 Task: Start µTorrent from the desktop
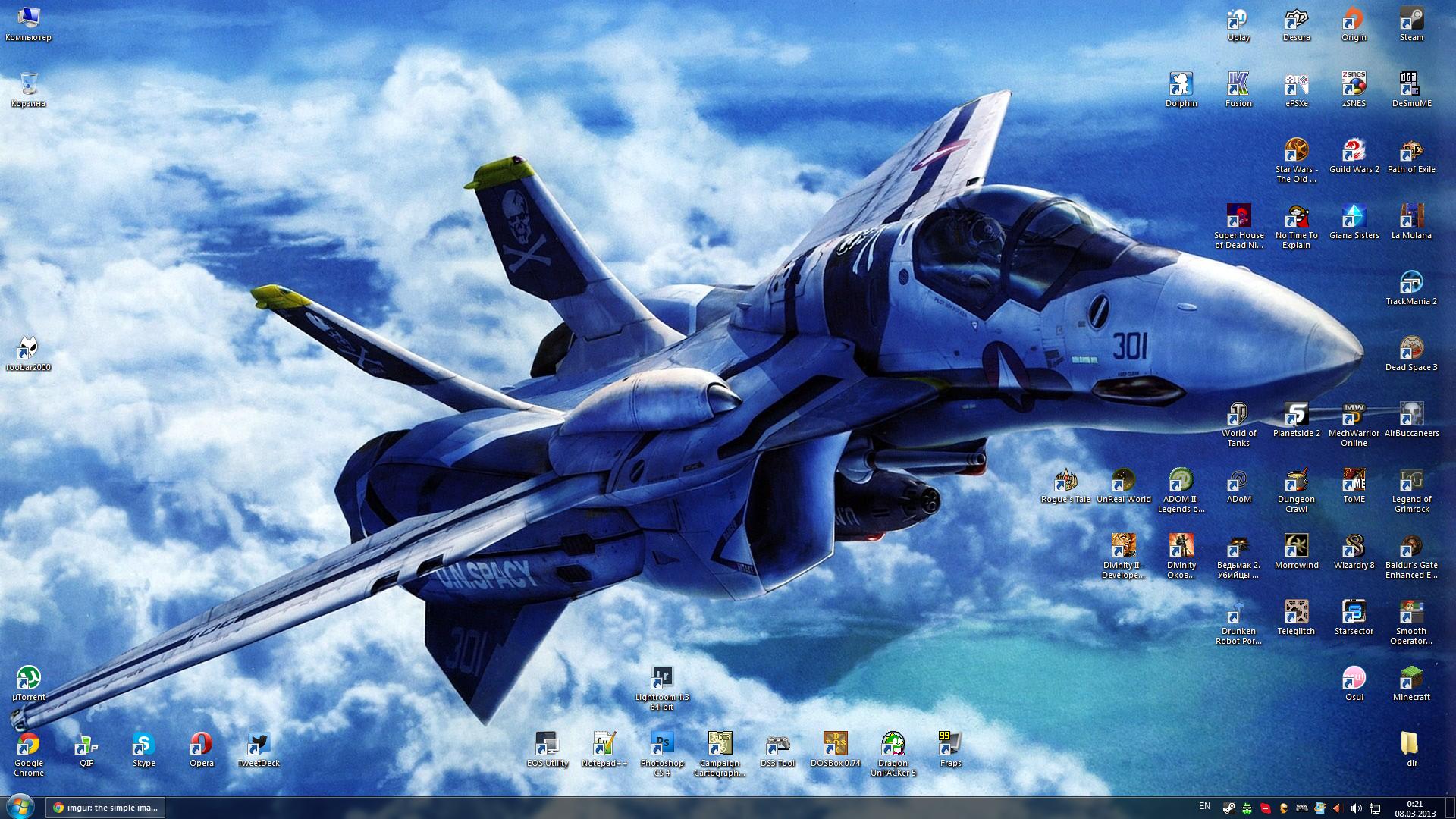pos(28,680)
